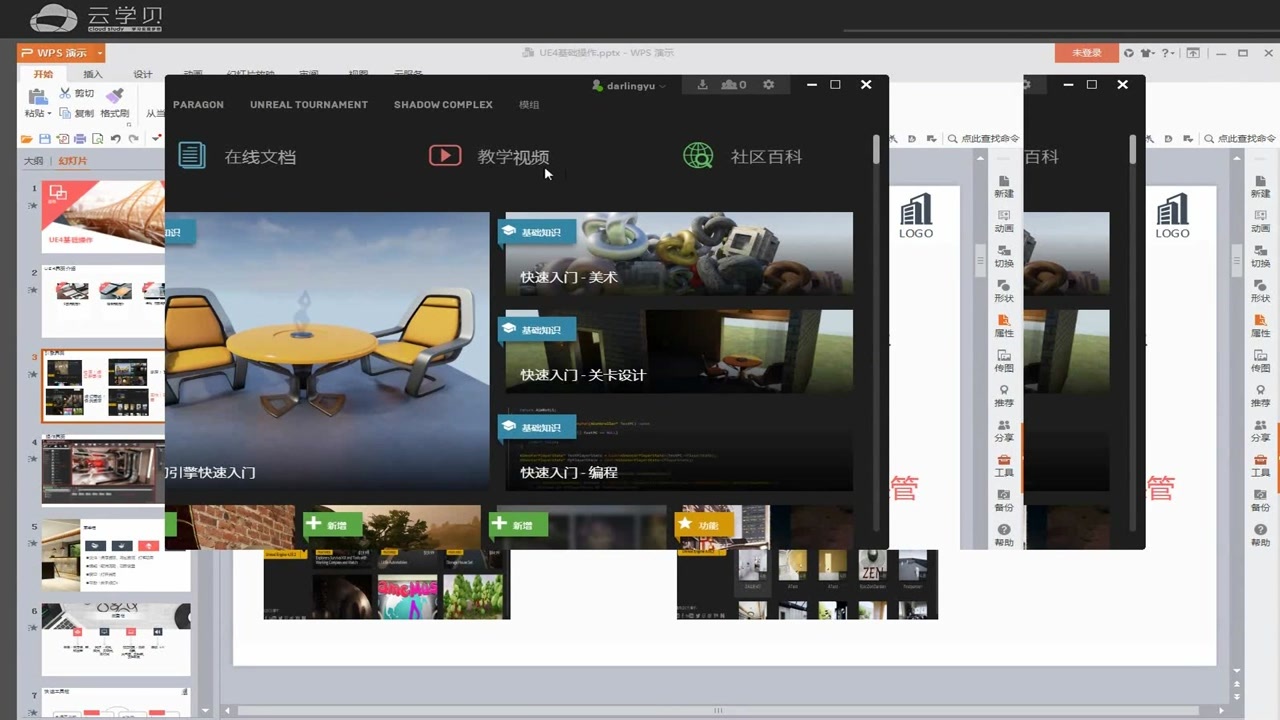Select the Format Painter (格式刷) brush
The image size is (1280, 720).
coord(115,103)
